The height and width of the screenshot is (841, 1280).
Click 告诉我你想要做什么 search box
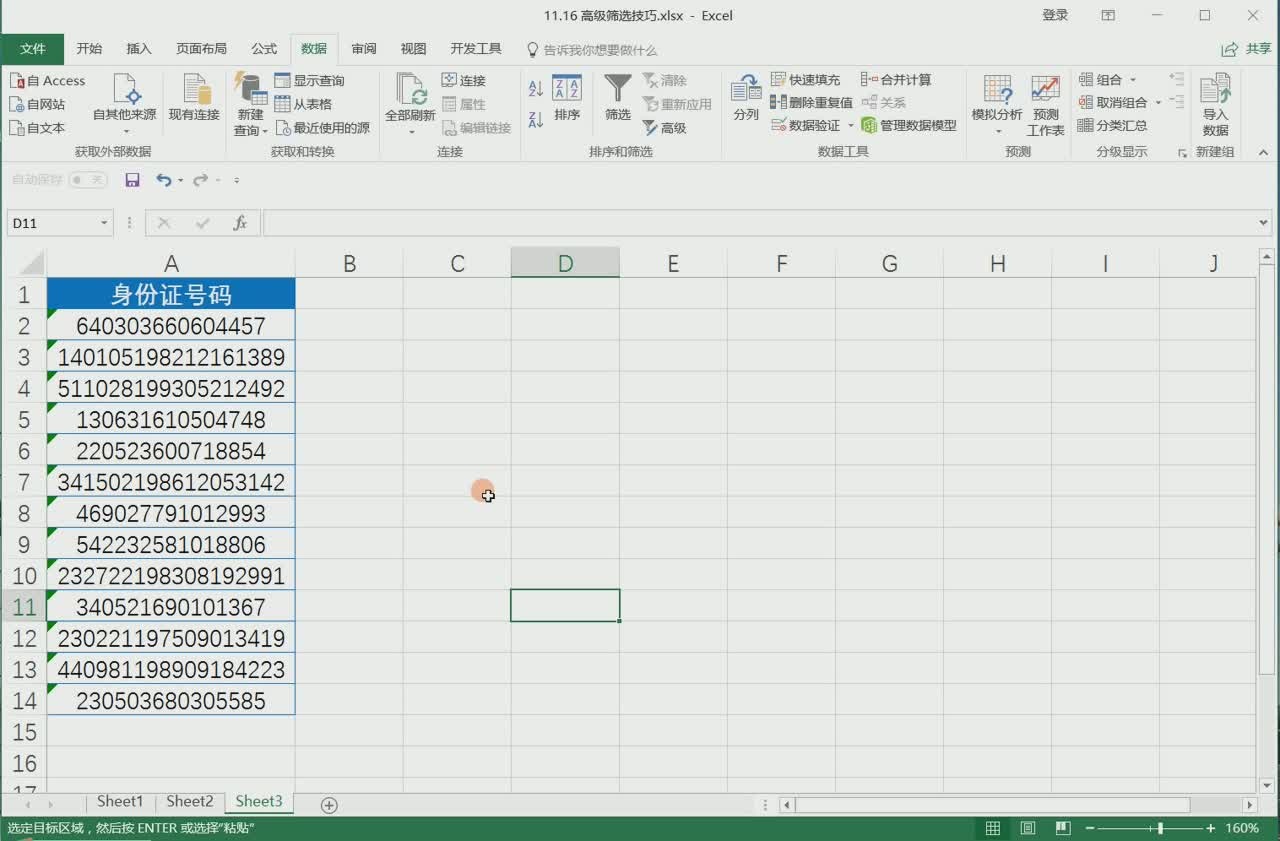[592, 49]
